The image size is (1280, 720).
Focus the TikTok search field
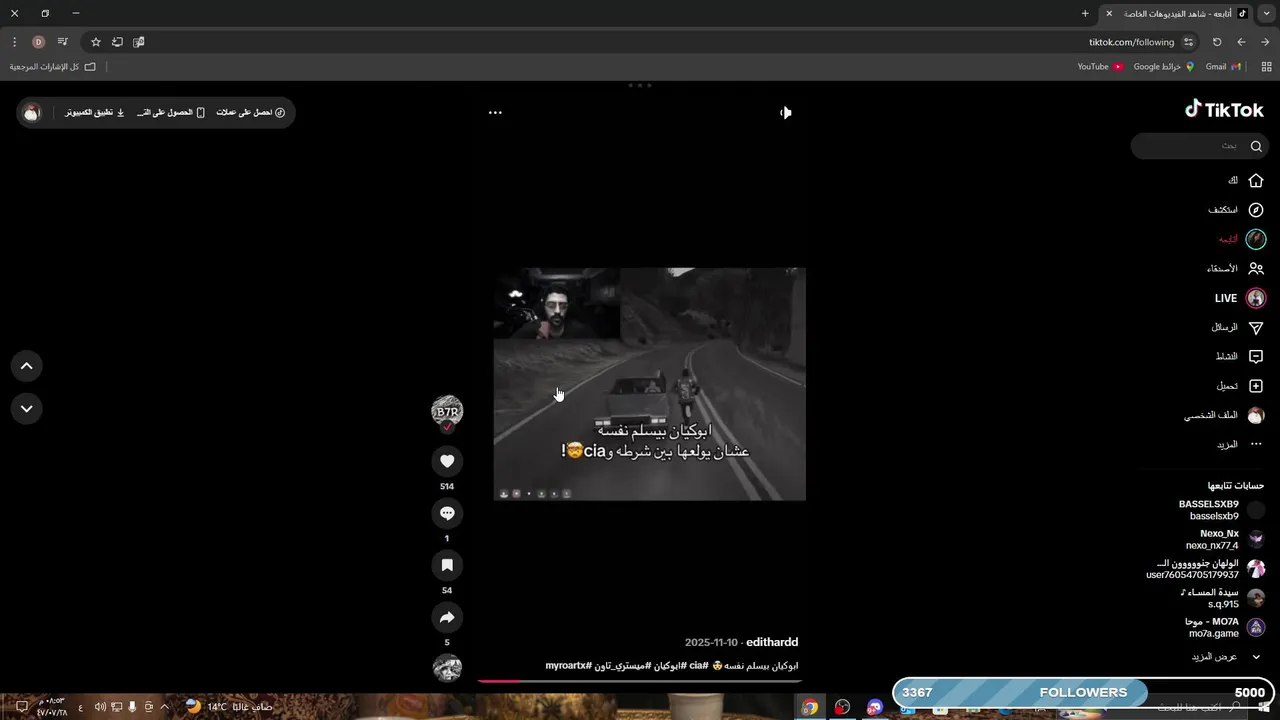point(1200,146)
